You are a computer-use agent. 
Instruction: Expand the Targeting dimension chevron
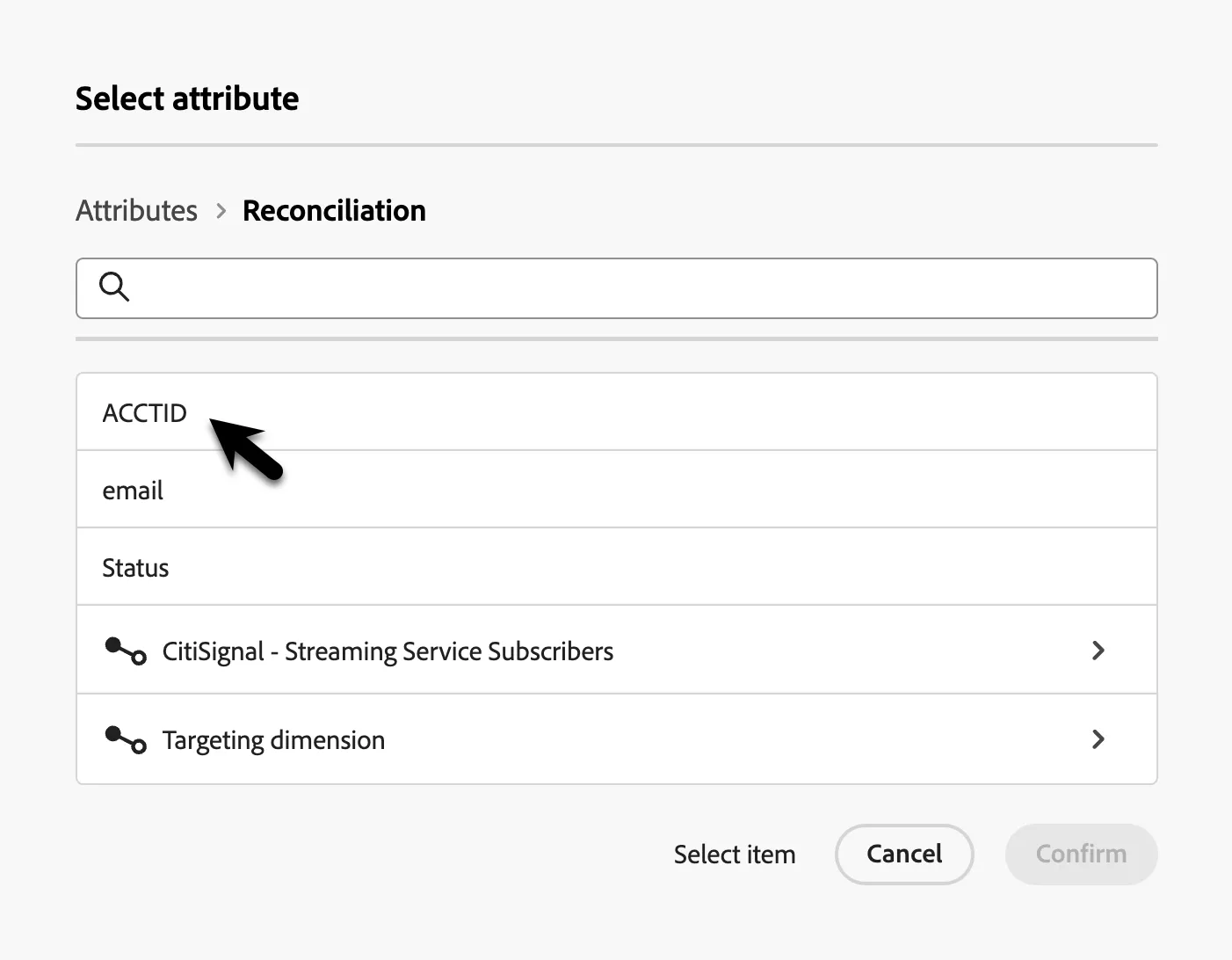pyautogui.click(x=1098, y=739)
